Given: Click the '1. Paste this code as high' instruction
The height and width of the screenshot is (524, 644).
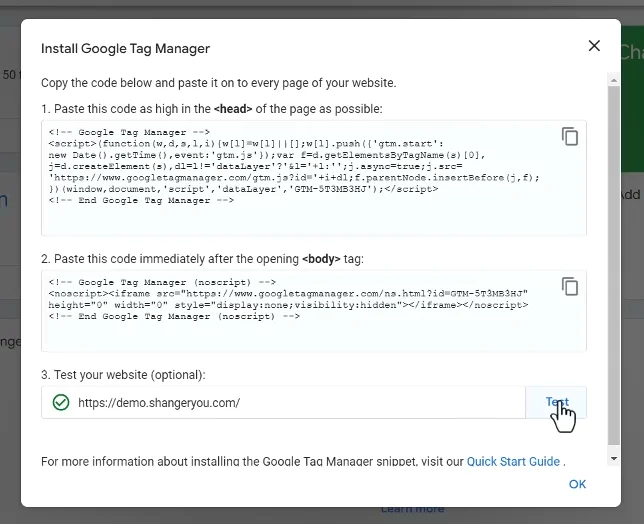Looking at the screenshot, I should (212, 109).
